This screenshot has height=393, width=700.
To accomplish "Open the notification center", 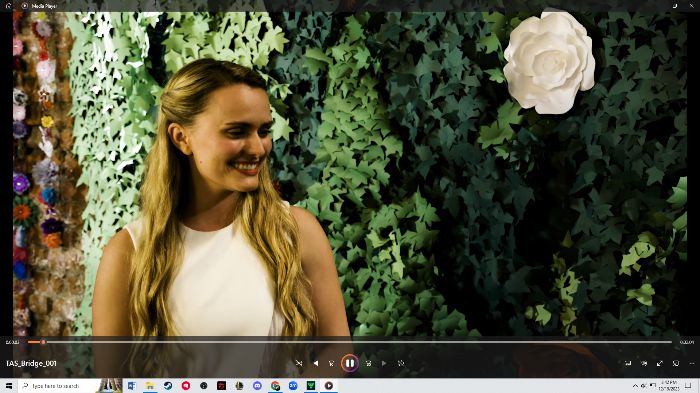I will [x=688, y=385].
